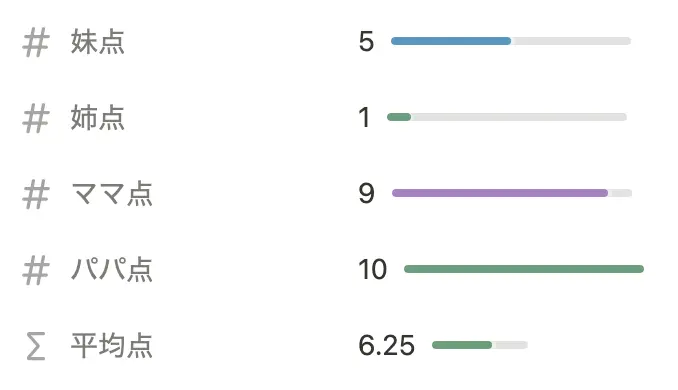
Task: Click the number icon beside パパ点
Action: [x=35, y=270]
